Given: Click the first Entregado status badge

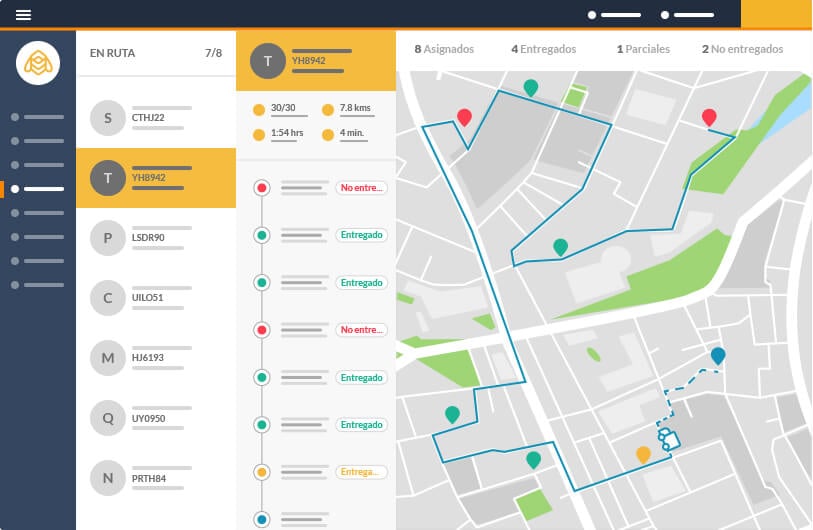Looking at the screenshot, I should point(361,235).
